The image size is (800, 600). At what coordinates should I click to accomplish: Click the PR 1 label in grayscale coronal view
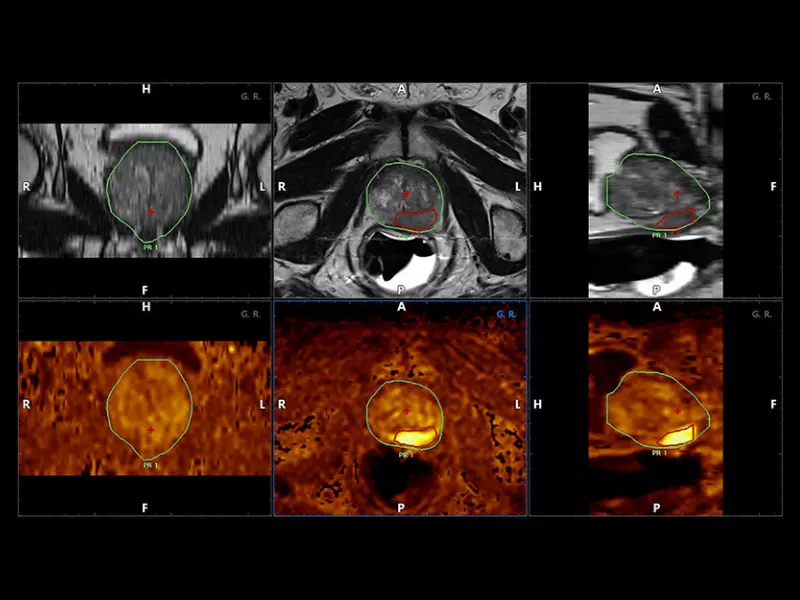[x=150, y=245]
